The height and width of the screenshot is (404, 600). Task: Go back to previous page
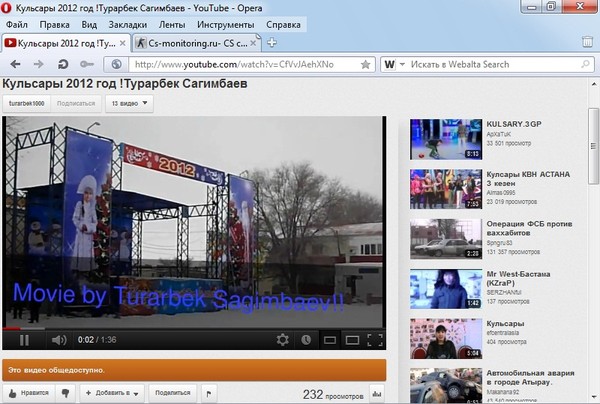coord(11,65)
